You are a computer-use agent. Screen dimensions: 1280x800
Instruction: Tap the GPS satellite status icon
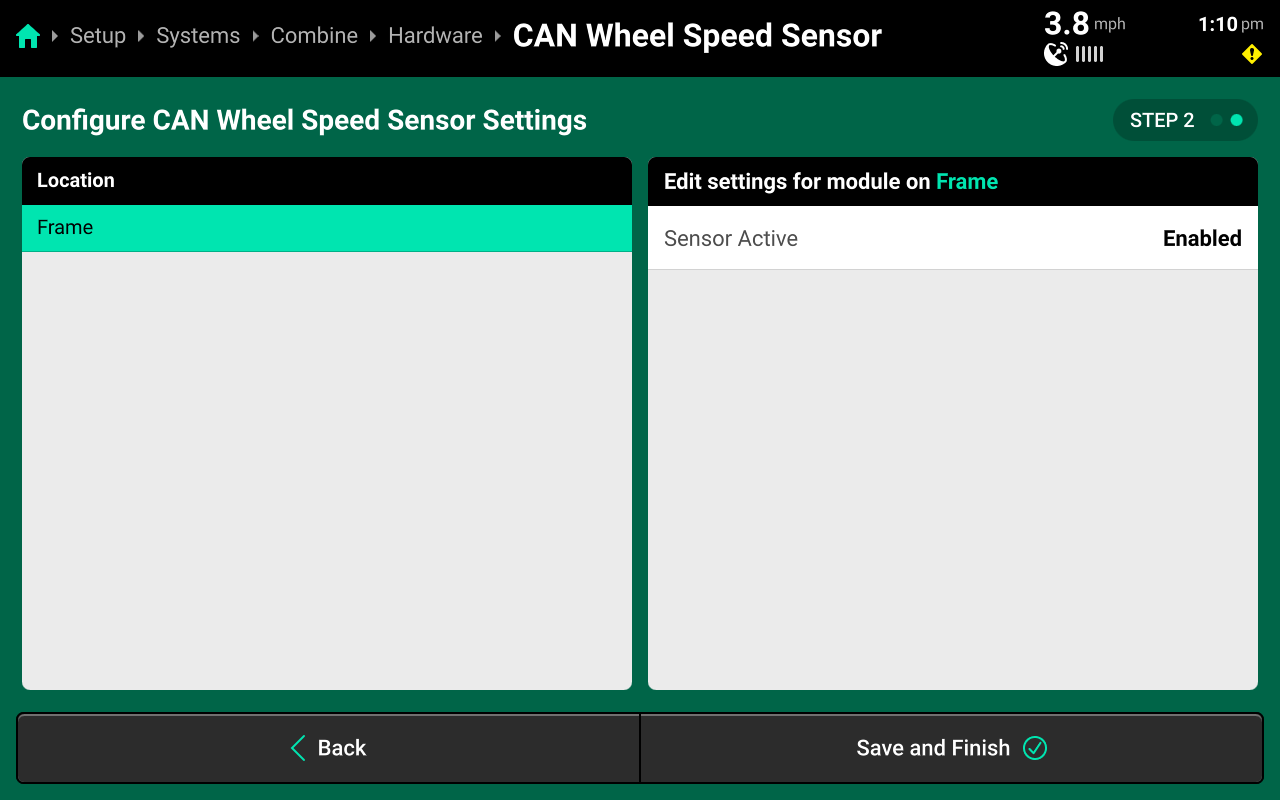tap(1056, 54)
